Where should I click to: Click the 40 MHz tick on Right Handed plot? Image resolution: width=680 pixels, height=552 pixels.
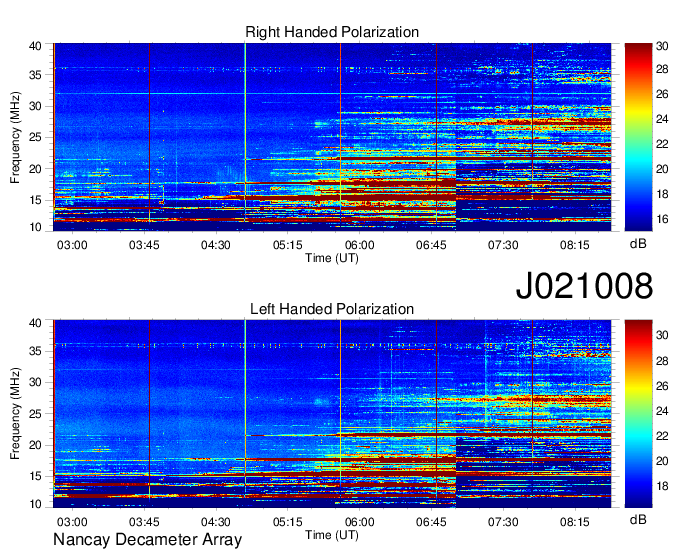(35, 46)
